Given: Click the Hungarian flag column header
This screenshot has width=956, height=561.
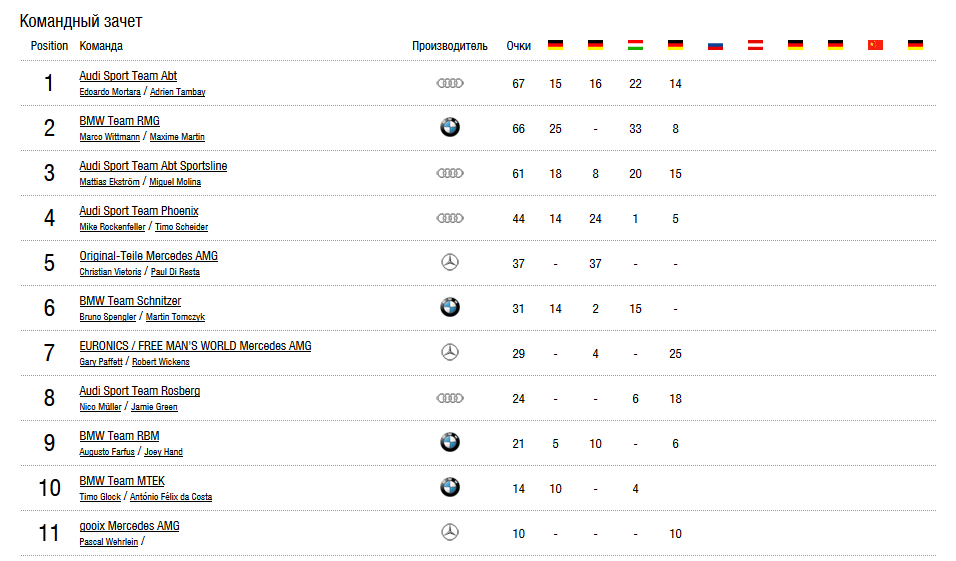Looking at the screenshot, I should [635, 45].
